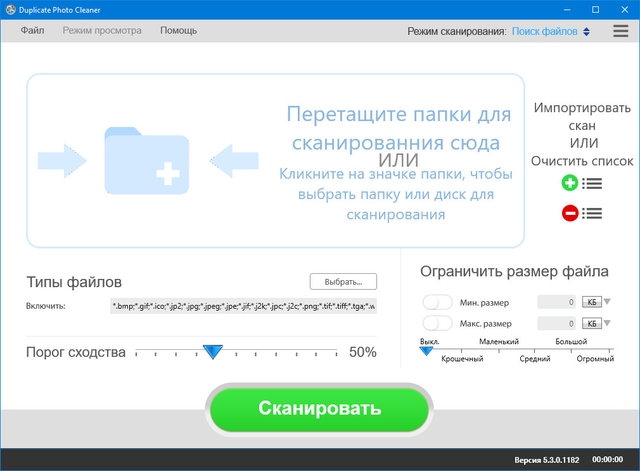This screenshot has width=640, height=471.
Task: Click the Выкл. size preset label
Action: pyautogui.click(x=429, y=341)
